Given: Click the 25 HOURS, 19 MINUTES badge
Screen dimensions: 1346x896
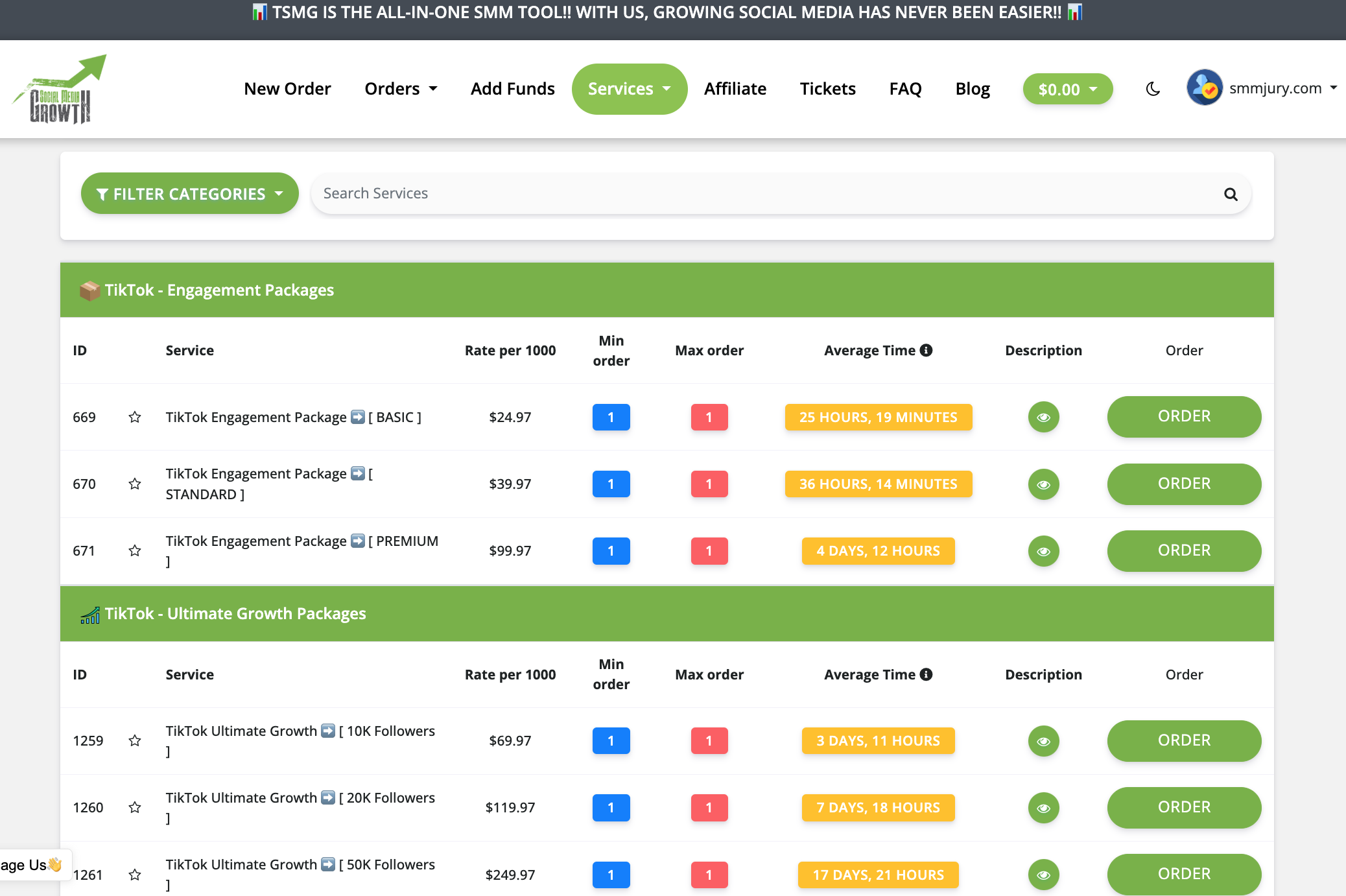Looking at the screenshot, I should click(879, 417).
